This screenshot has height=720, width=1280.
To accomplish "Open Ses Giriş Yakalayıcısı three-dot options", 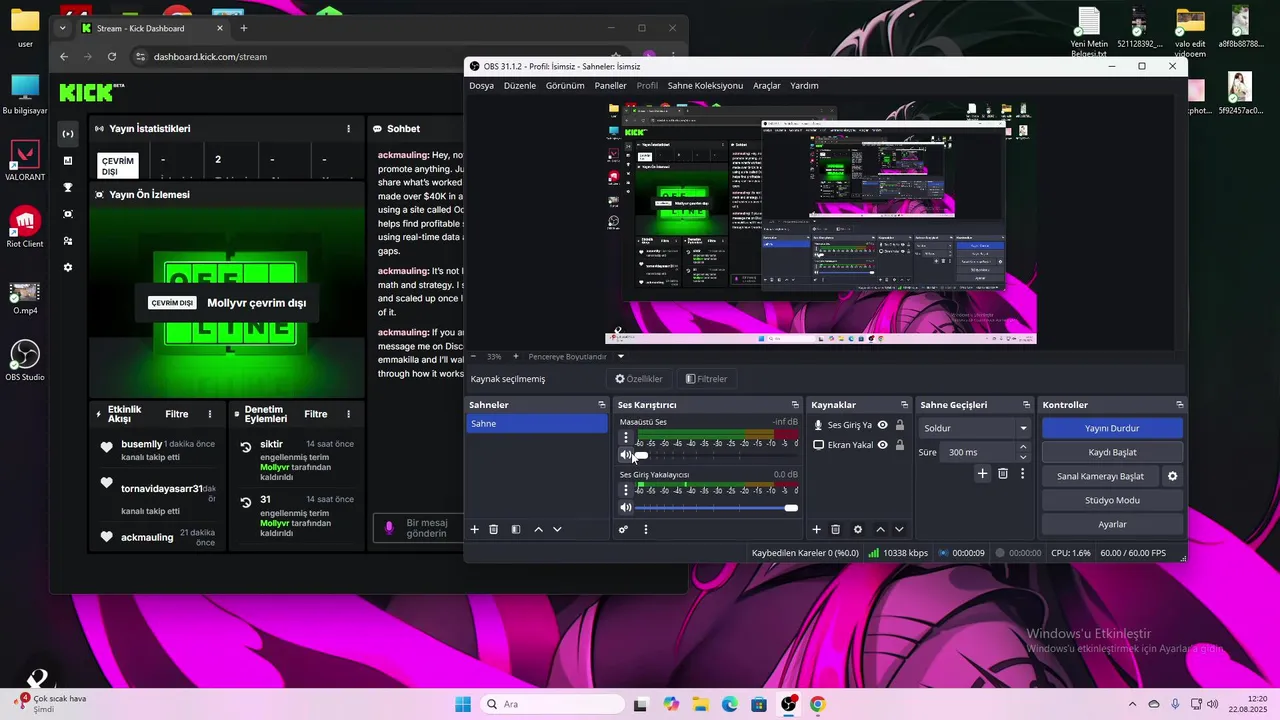I will [x=626, y=490].
